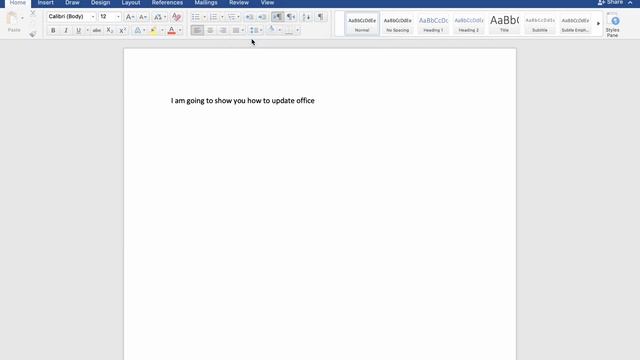Apply subscript formatting
Viewport: 640px width, 360px height.
109,30
